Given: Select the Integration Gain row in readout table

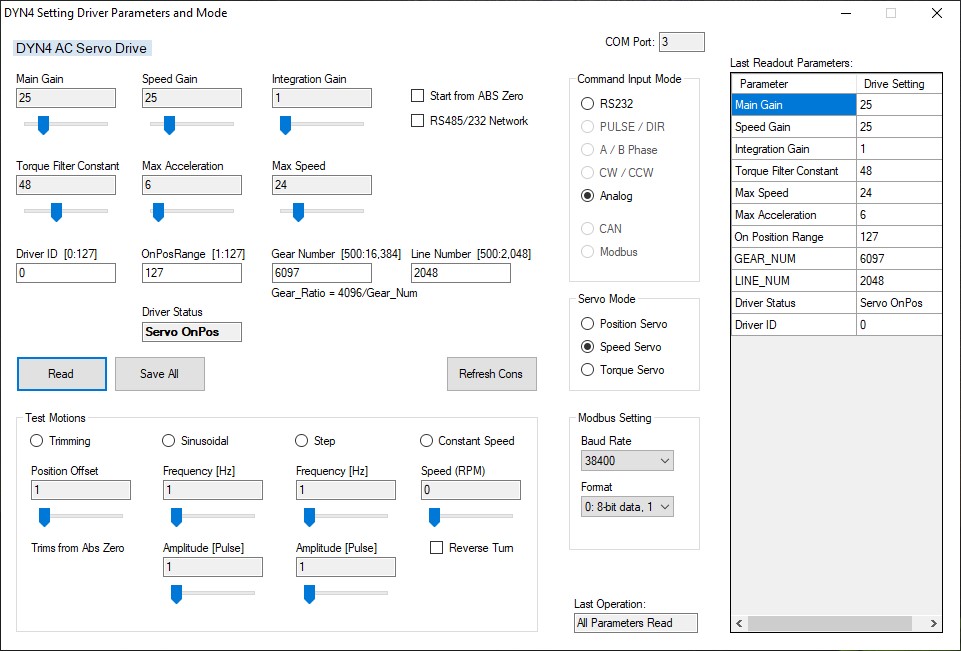Looking at the screenshot, I should point(837,149).
